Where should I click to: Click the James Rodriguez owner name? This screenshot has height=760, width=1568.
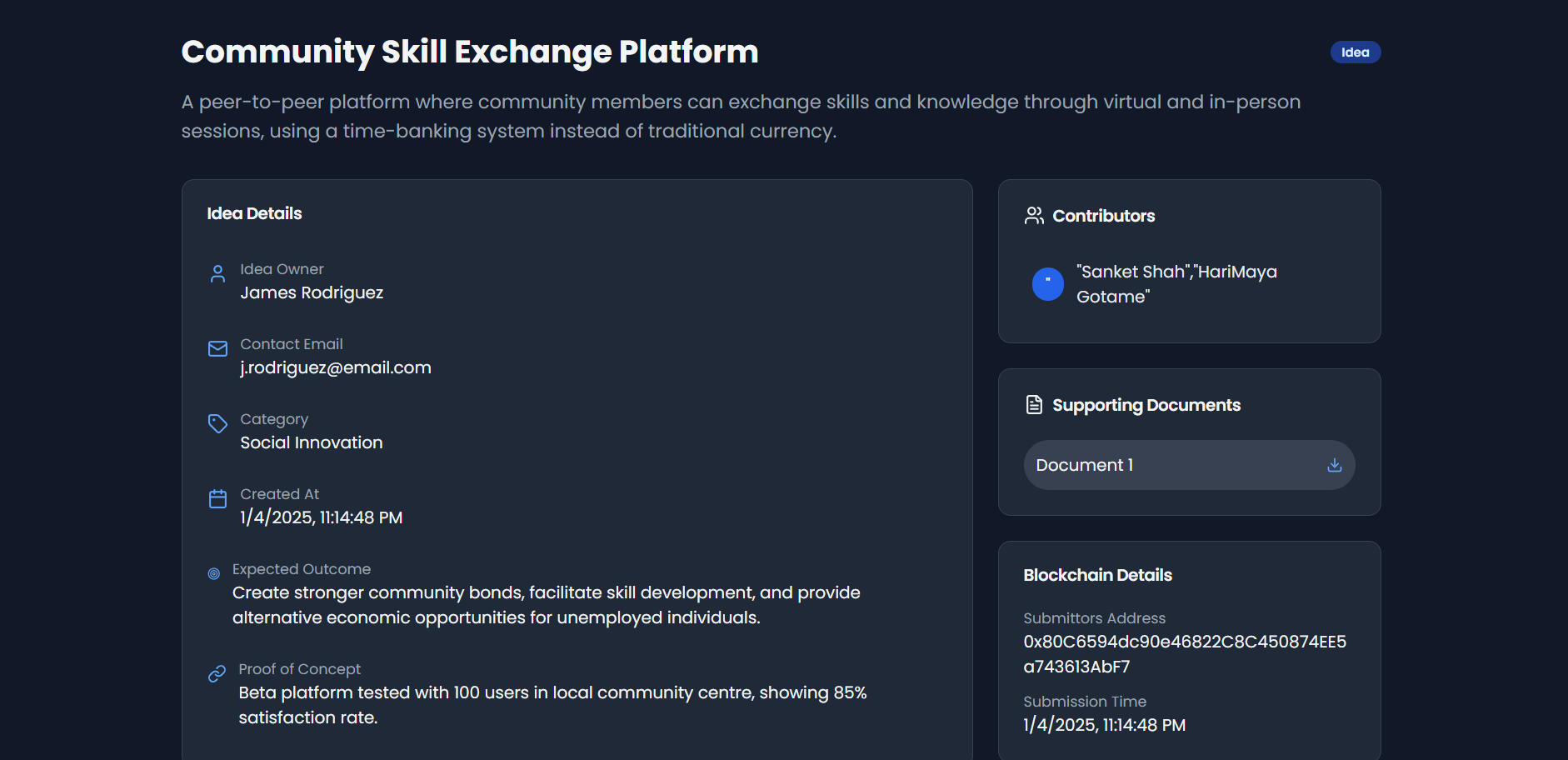coord(312,292)
